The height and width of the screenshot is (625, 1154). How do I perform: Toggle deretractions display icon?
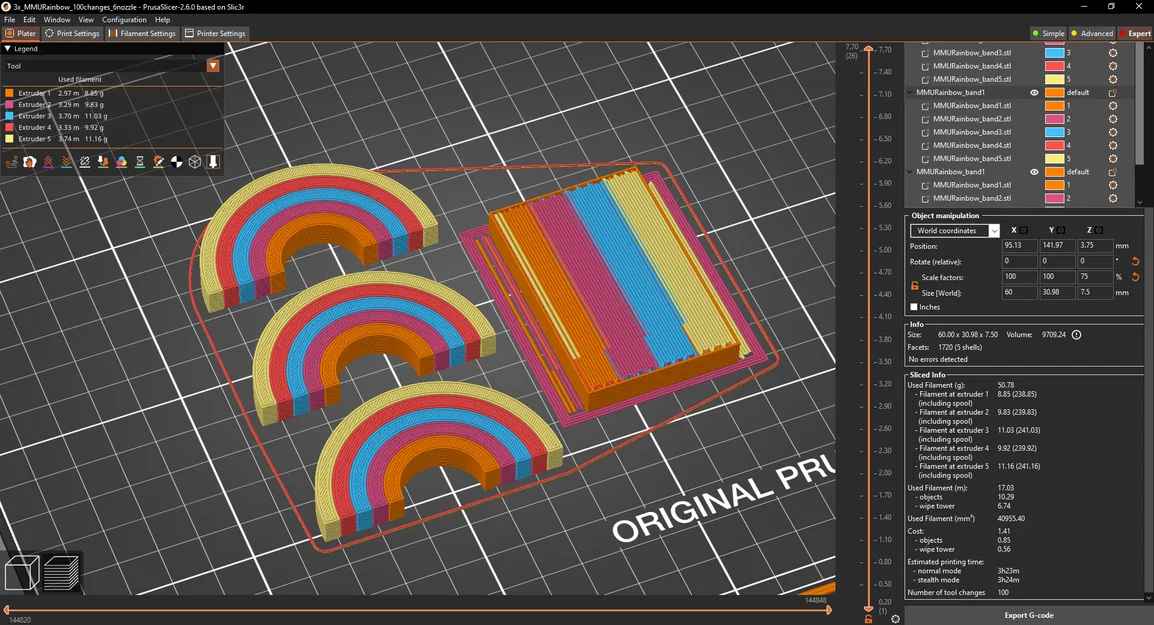tap(68, 161)
